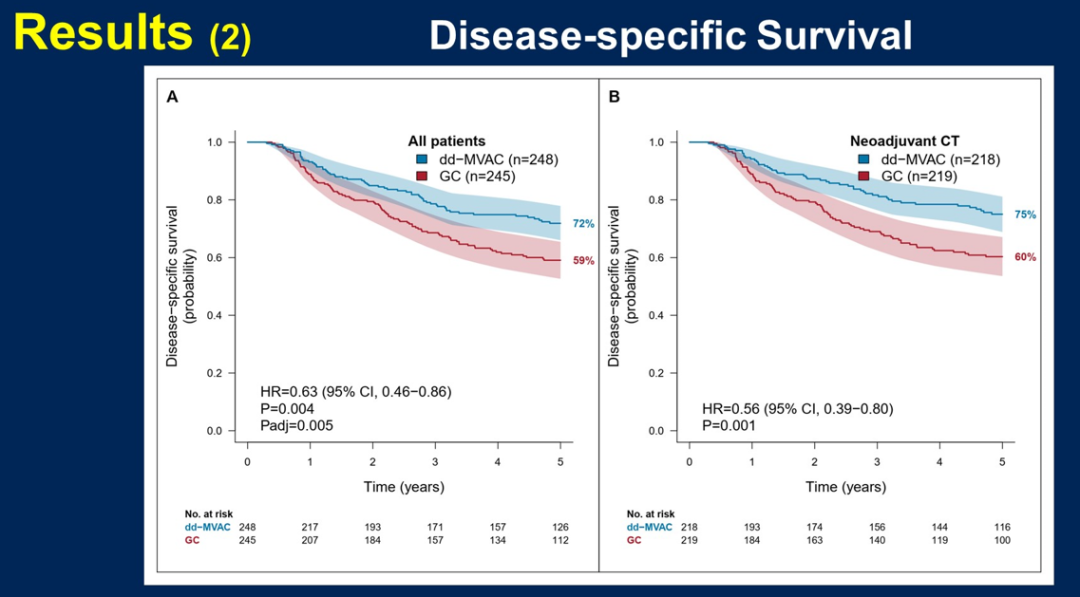
Task: Select the panel A letter label
Action: (x=172, y=97)
